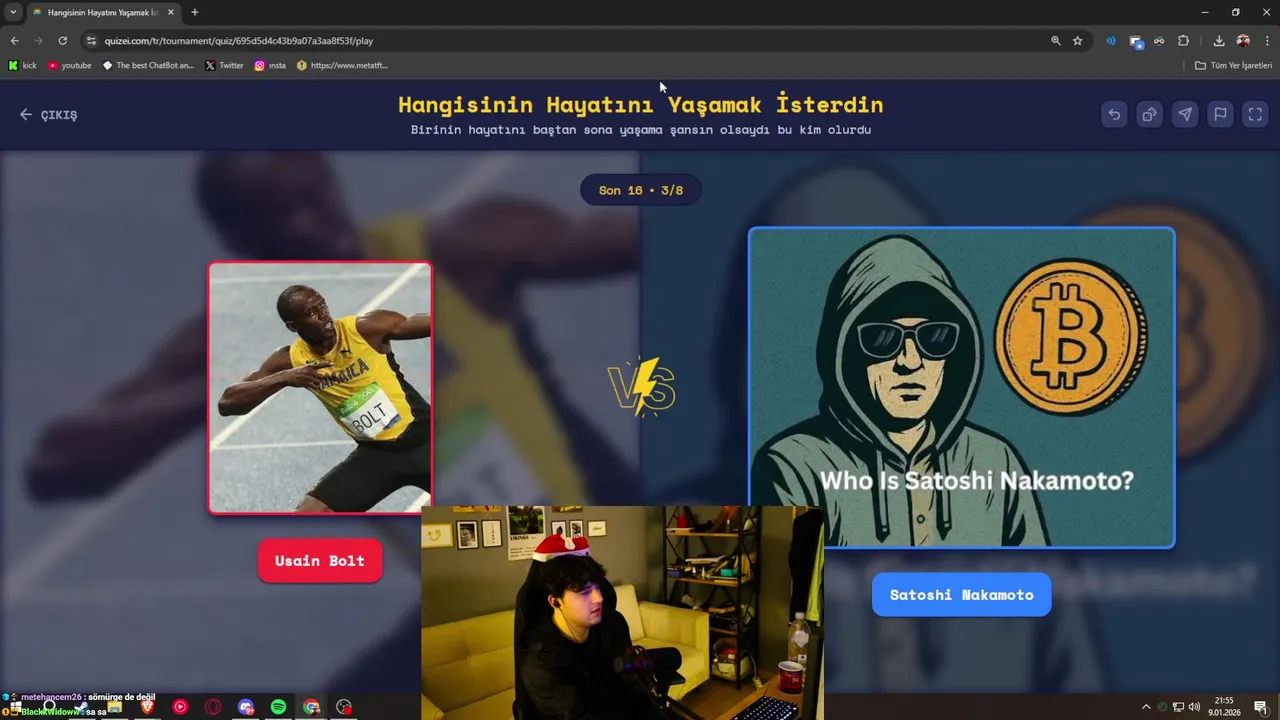The height and width of the screenshot is (720, 1280).
Task: Vote for the Satoshi Nakamoto button
Action: pyautogui.click(x=961, y=595)
